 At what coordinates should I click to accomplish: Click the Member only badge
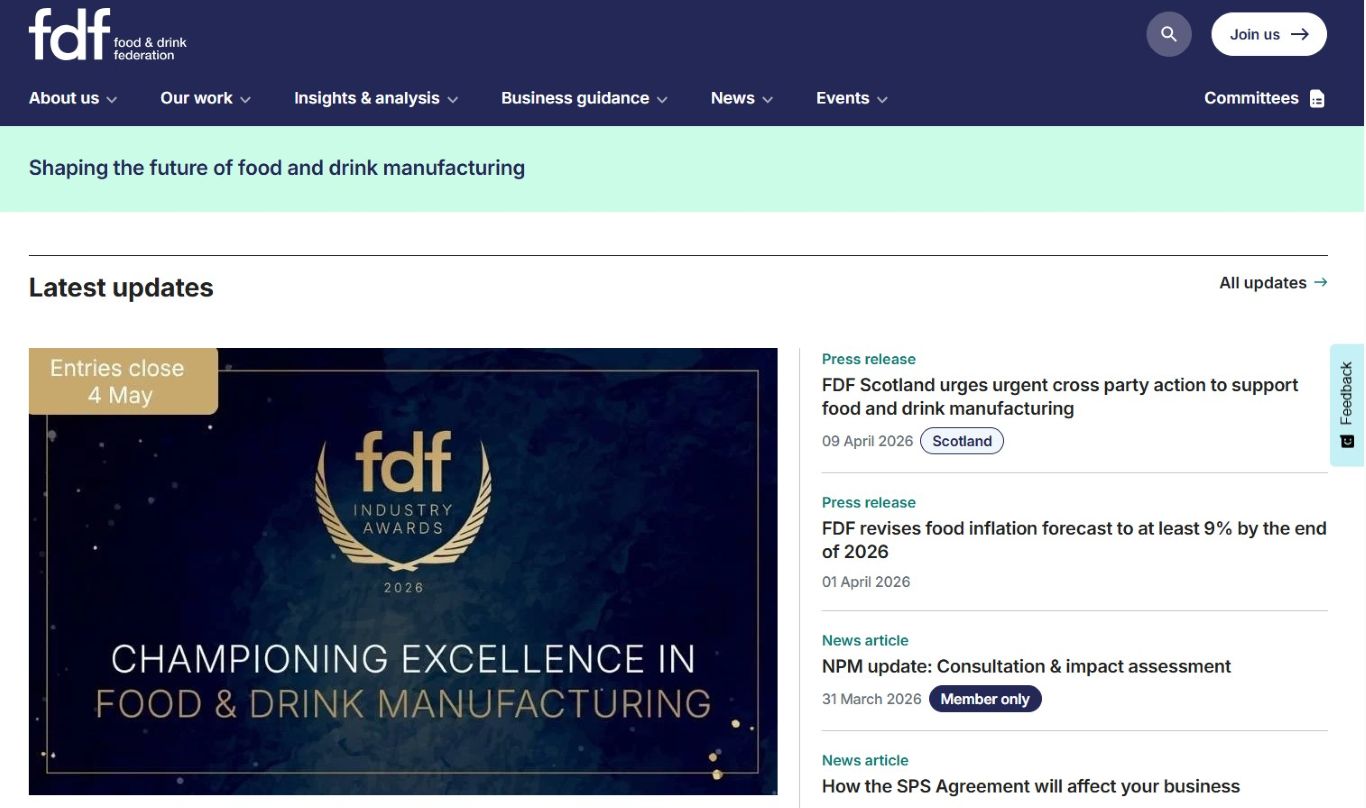click(985, 699)
